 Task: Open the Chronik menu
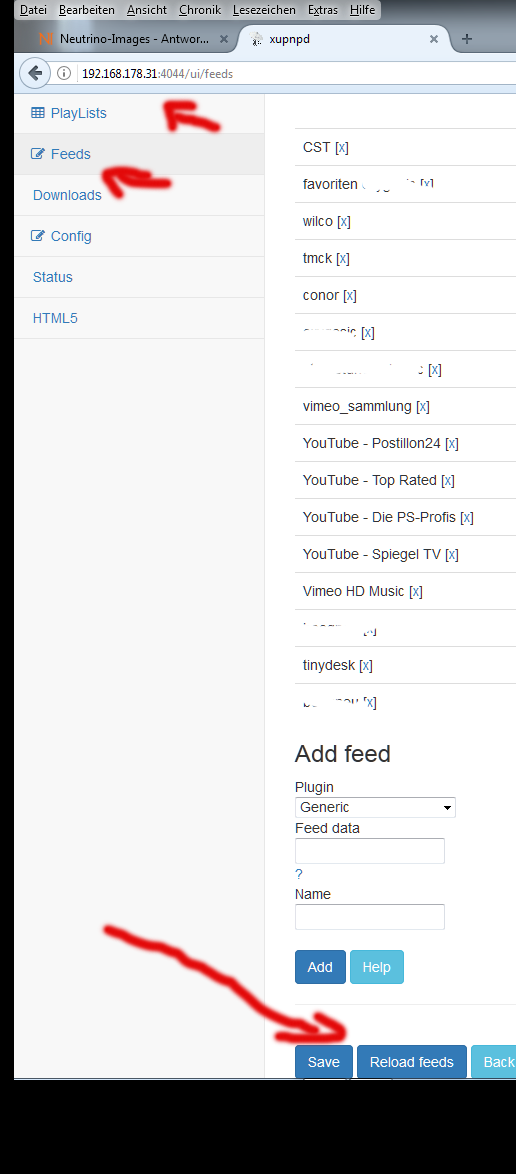(200, 10)
